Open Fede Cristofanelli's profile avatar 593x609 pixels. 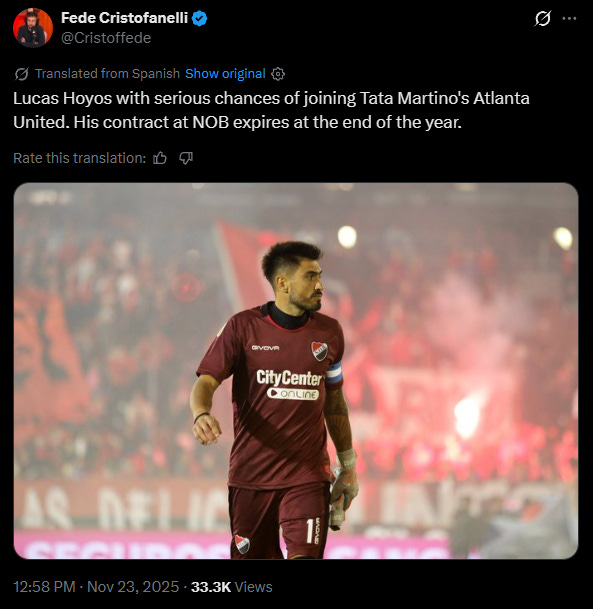click(33, 28)
